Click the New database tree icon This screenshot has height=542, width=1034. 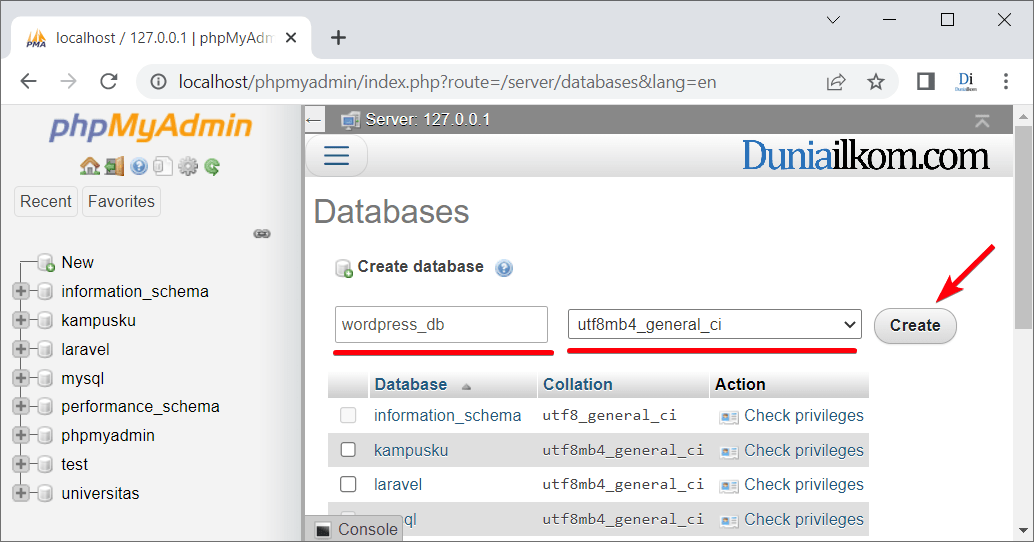(x=46, y=263)
